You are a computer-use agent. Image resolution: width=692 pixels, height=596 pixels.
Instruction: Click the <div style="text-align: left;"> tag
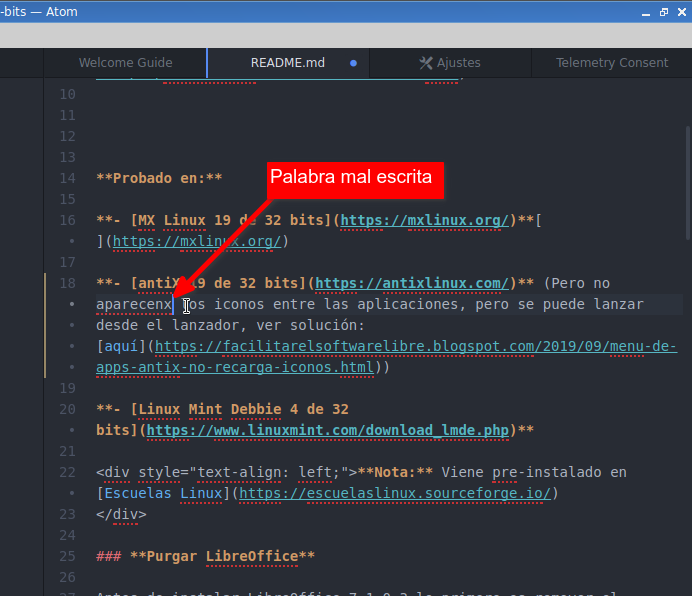[x=226, y=472]
